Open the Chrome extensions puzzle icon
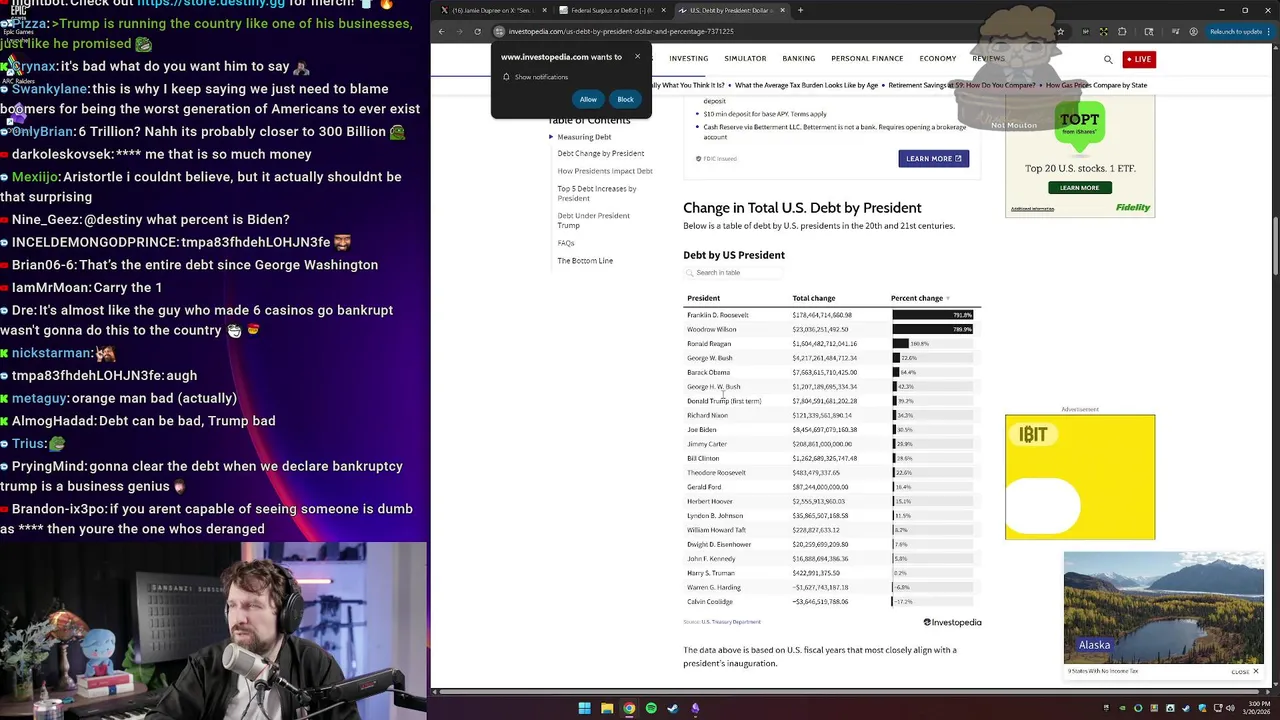1280x720 pixels. [1122, 31]
